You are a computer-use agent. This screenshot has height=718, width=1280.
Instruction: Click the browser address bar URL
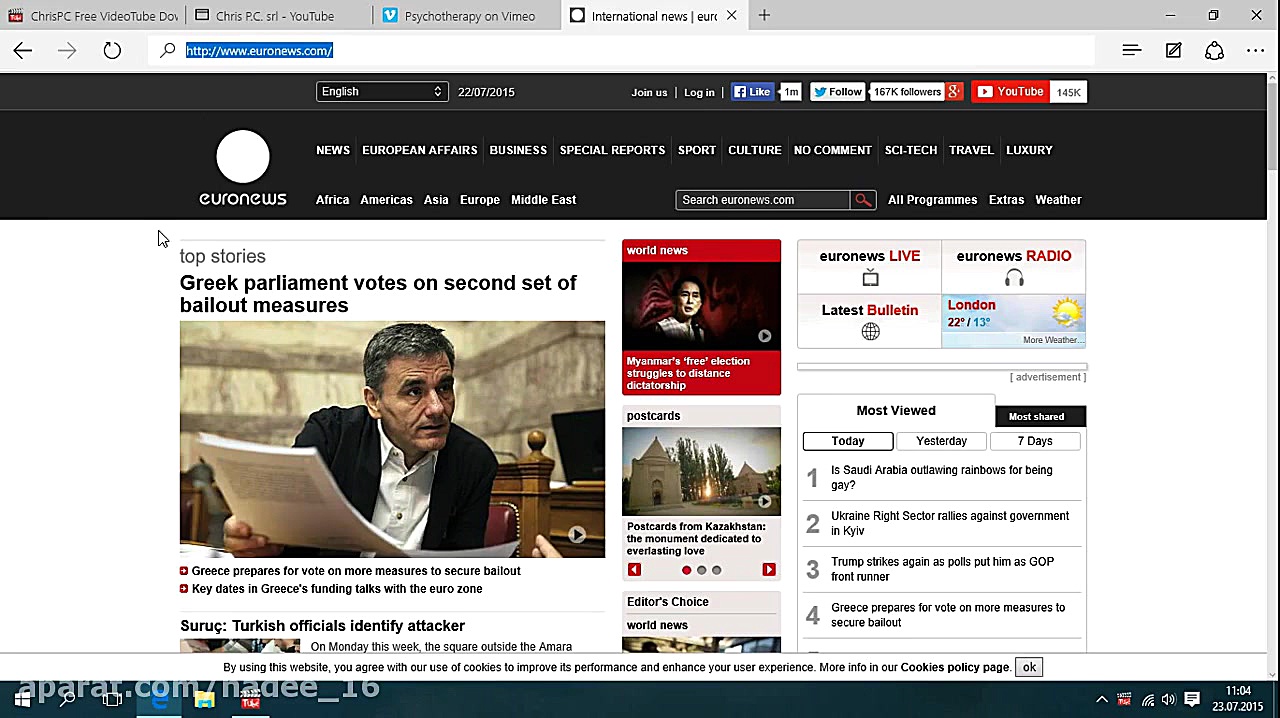(259, 51)
